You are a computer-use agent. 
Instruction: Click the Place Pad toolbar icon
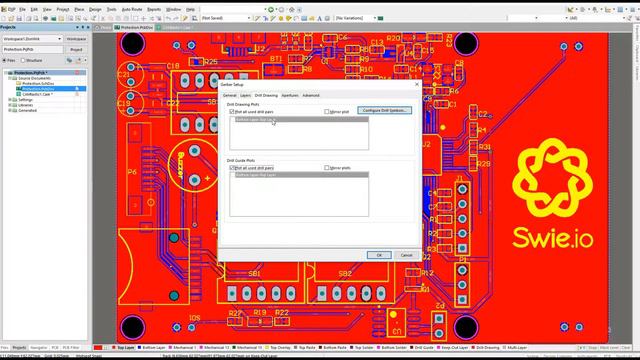281,18
